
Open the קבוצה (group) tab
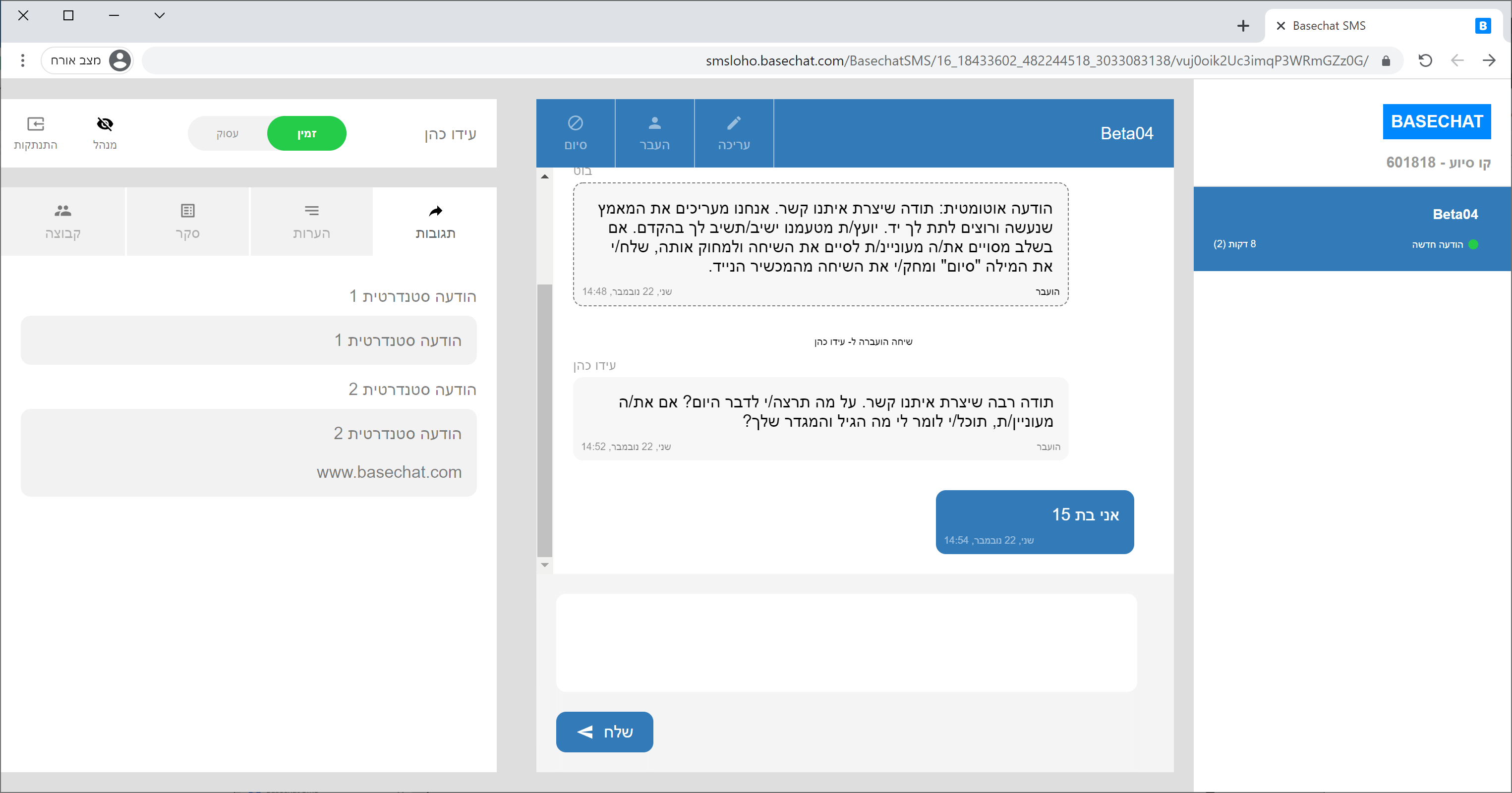(x=63, y=222)
